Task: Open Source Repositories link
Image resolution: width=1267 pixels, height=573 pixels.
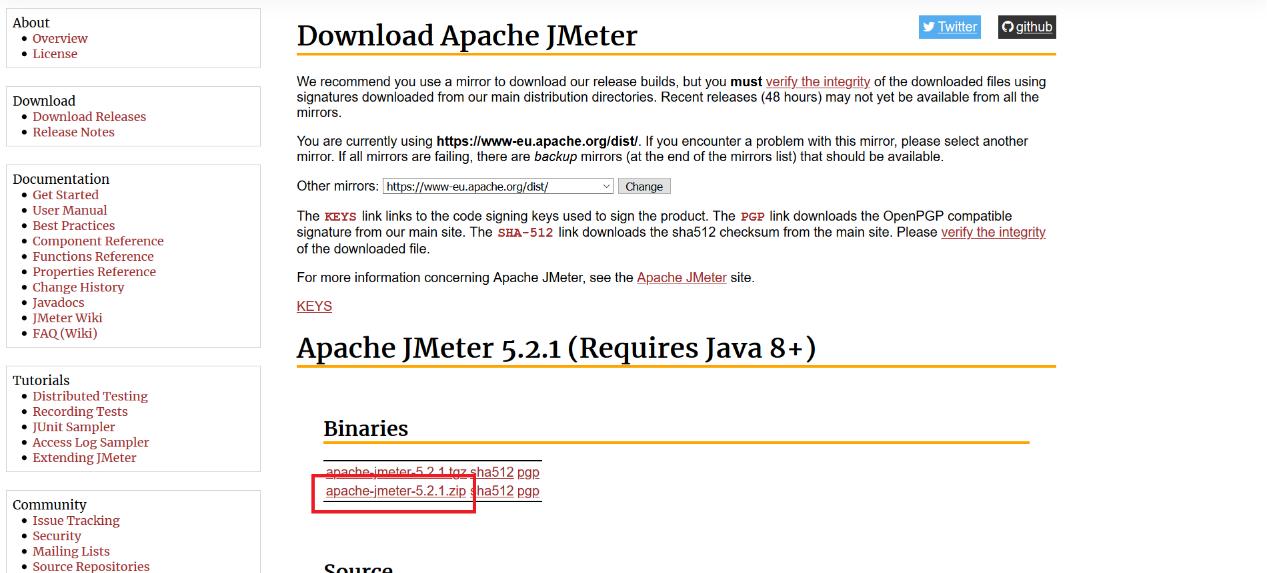Action: 91,566
